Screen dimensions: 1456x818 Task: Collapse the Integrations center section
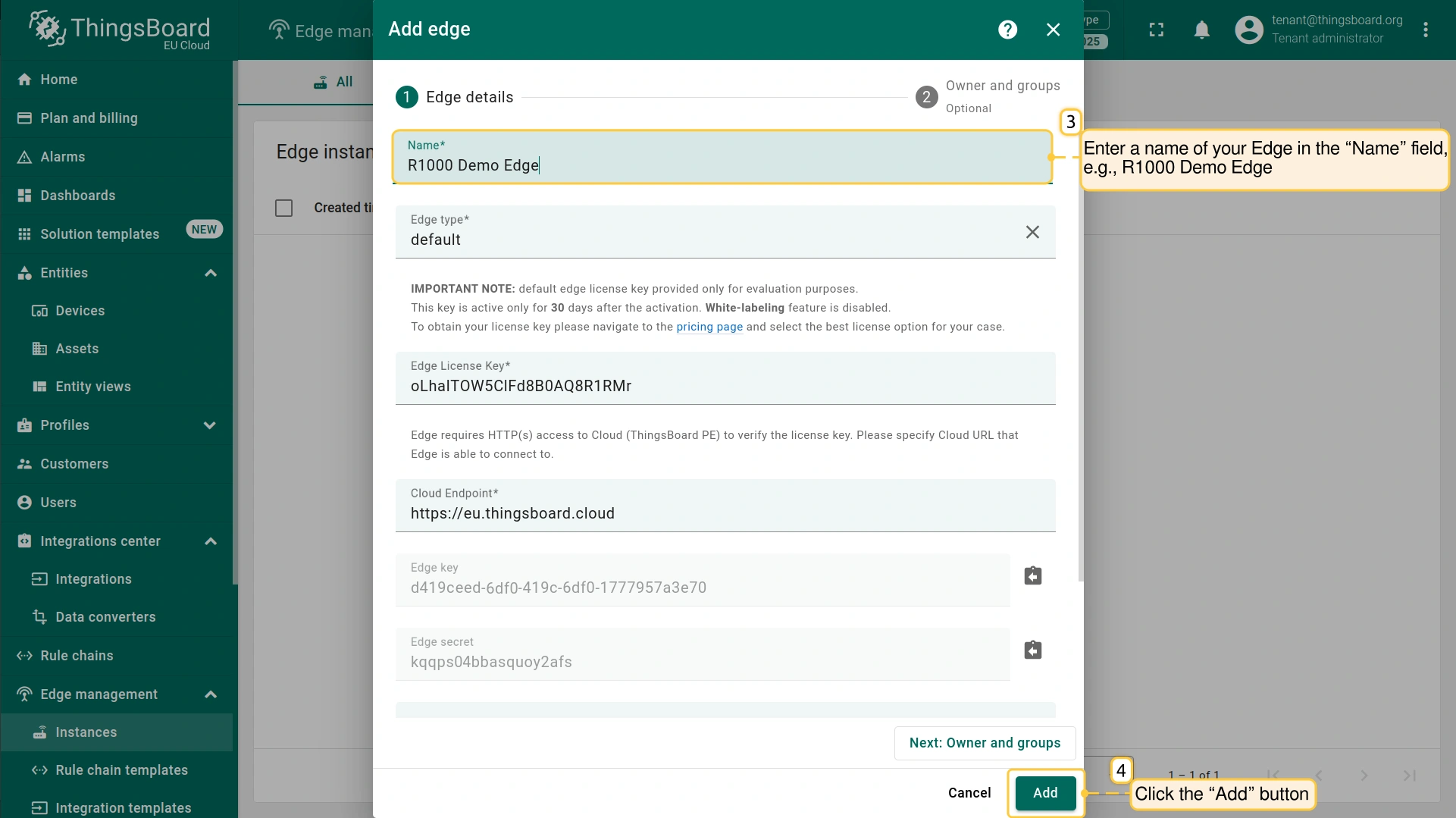click(211, 541)
